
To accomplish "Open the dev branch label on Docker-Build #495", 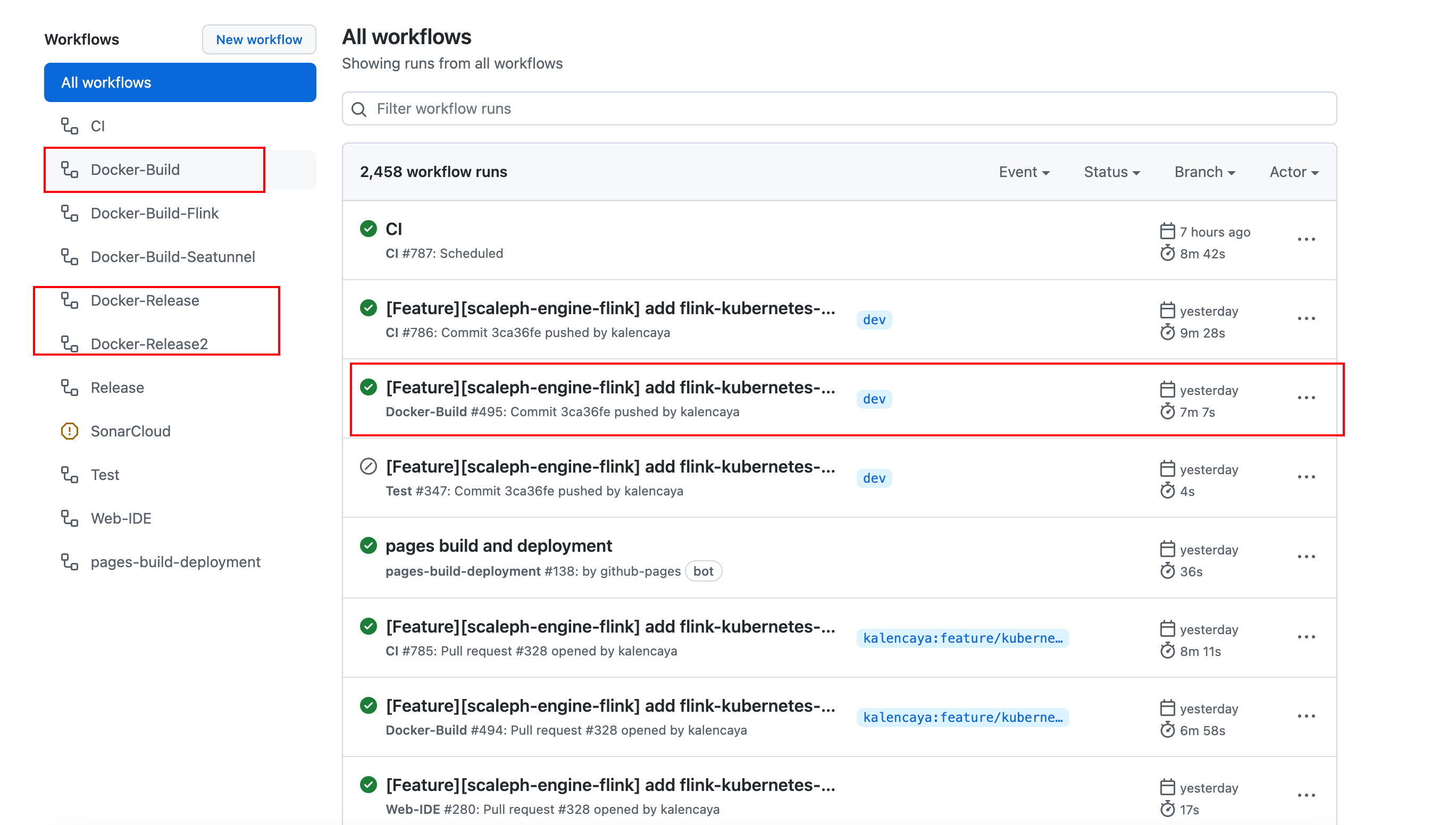I will 875,399.
